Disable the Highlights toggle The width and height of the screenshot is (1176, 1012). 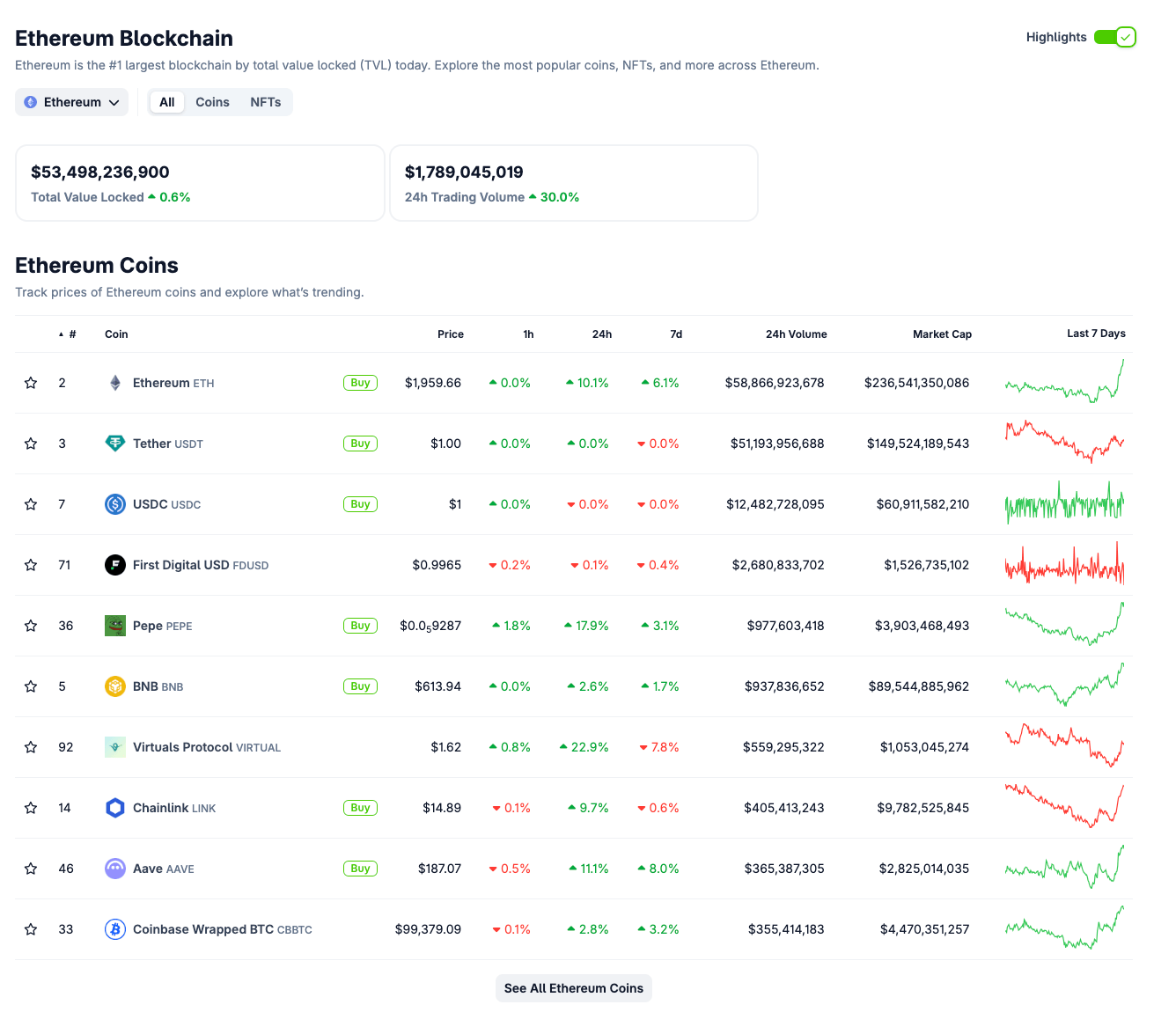(x=1107, y=37)
